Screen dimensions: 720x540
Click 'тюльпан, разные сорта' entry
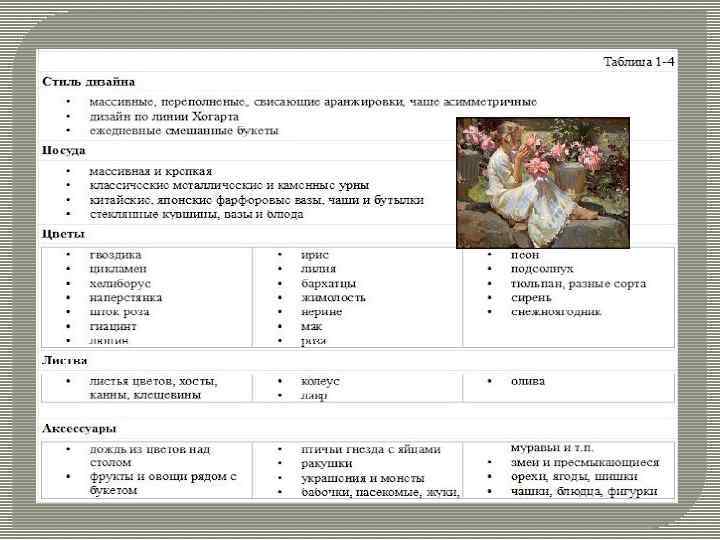click(579, 284)
